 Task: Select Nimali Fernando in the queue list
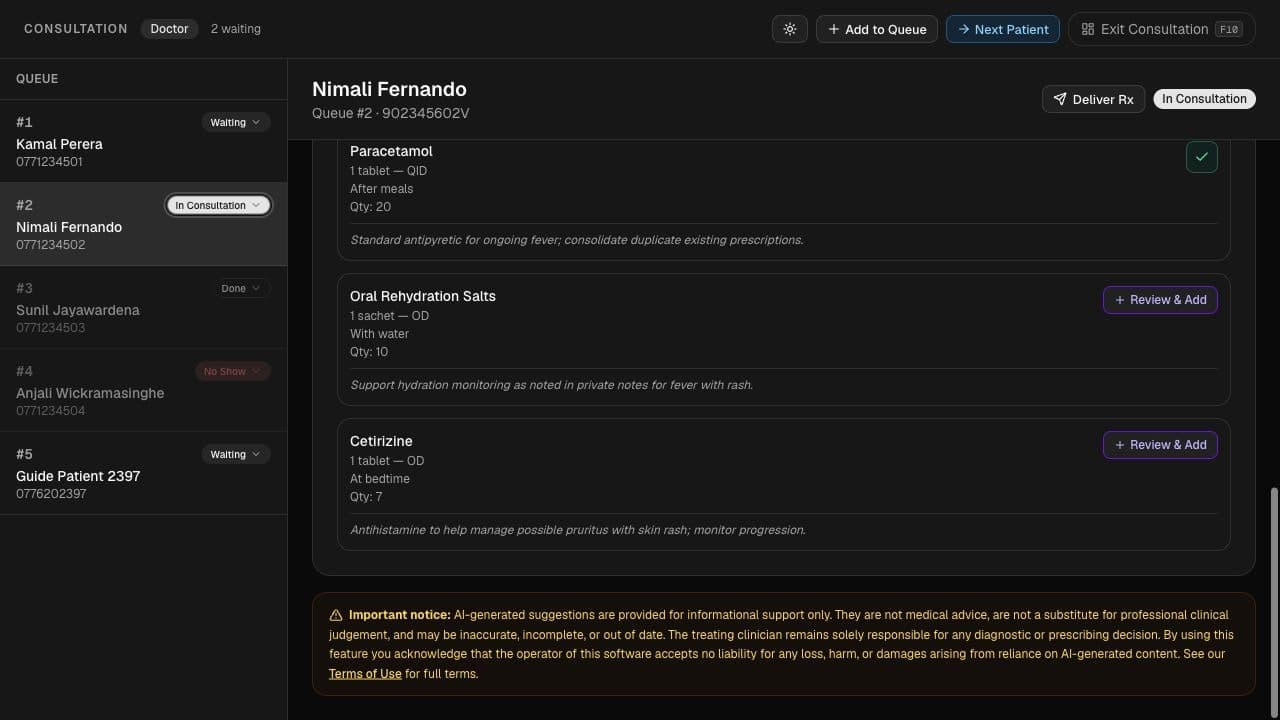click(143, 224)
